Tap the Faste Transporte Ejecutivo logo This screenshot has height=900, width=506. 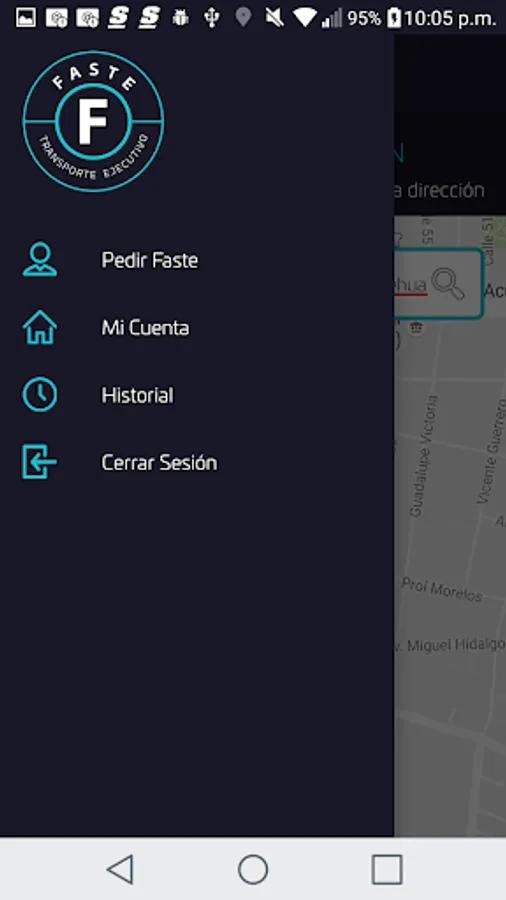click(x=94, y=121)
